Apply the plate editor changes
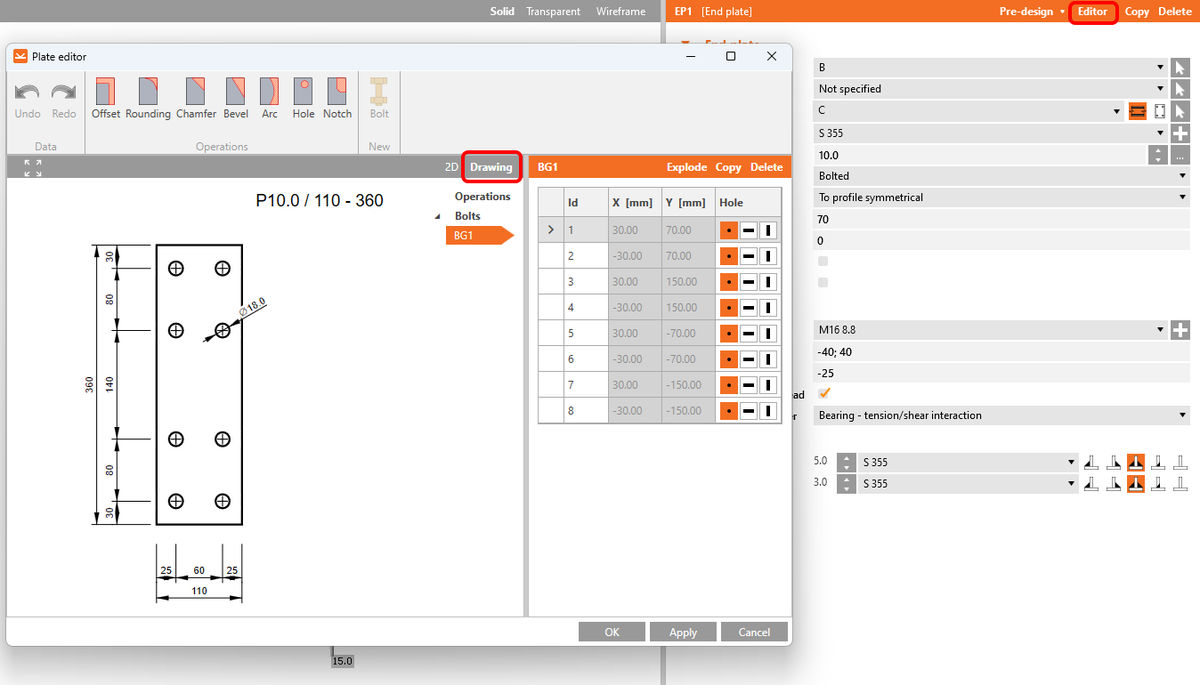This screenshot has height=685, width=1200. pyautogui.click(x=683, y=631)
